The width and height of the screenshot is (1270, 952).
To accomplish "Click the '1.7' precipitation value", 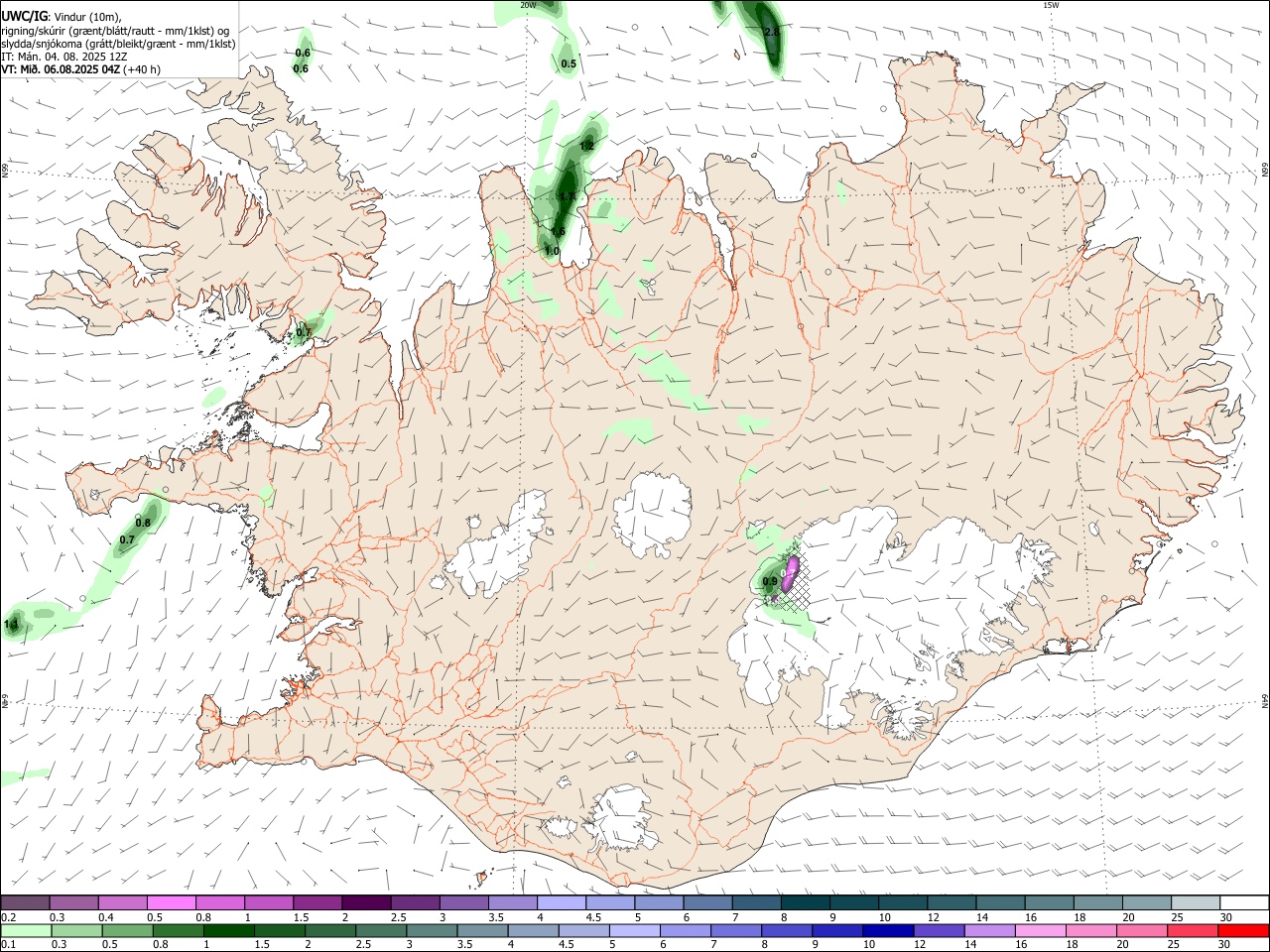I will (x=567, y=196).
